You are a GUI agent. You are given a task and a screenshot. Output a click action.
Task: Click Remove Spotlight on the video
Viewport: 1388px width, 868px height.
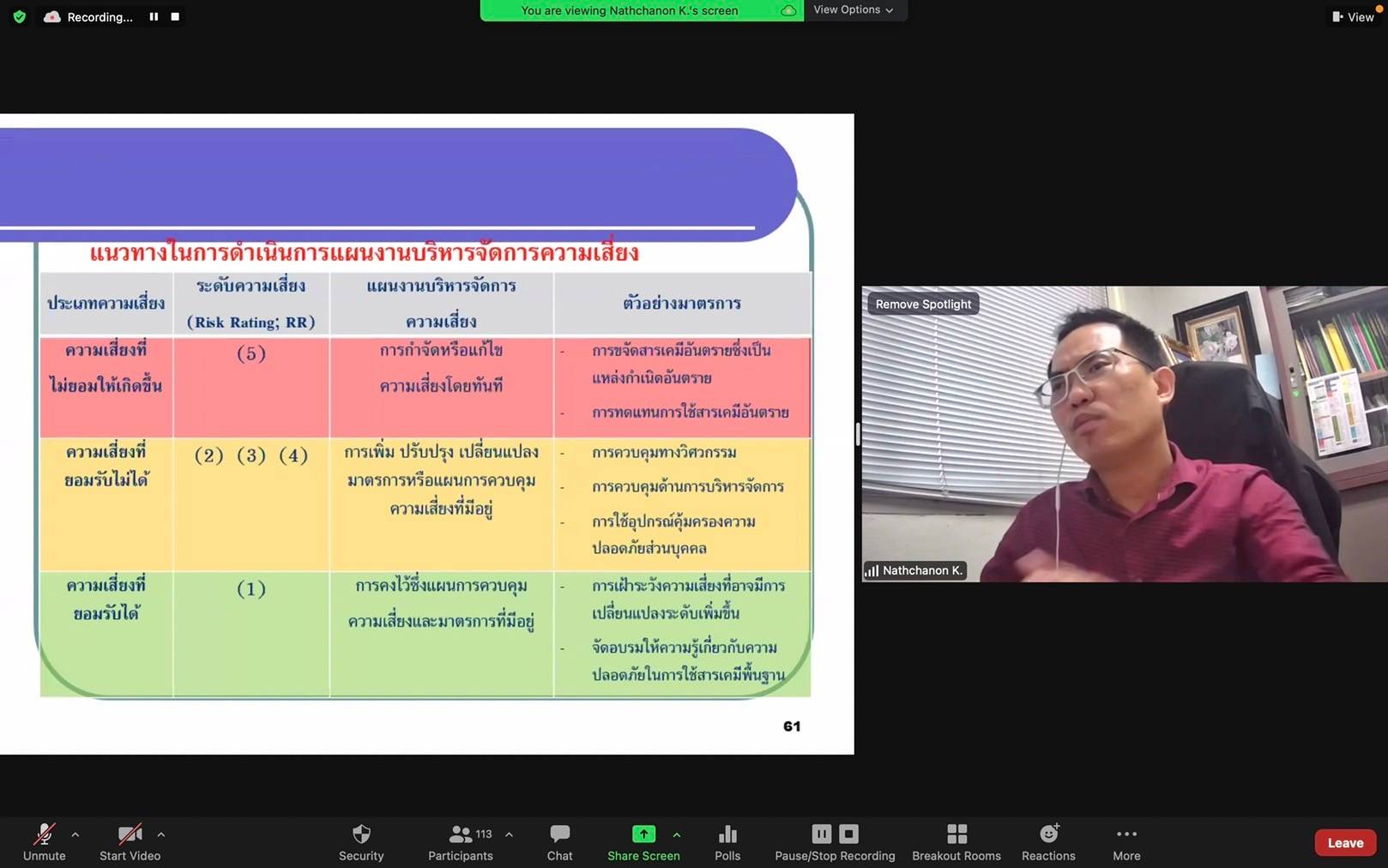point(923,304)
